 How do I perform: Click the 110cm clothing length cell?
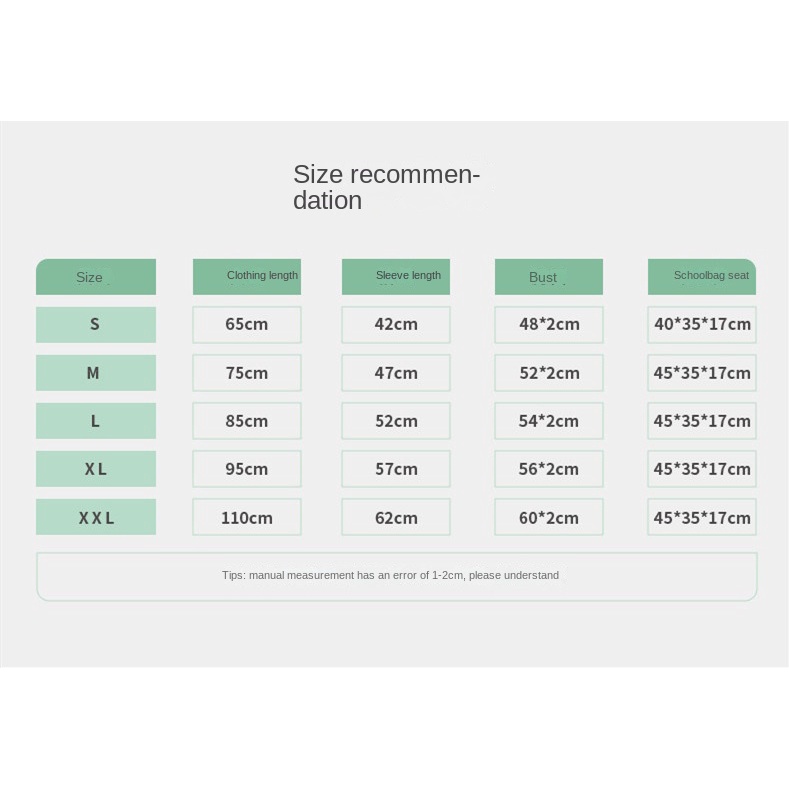coord(247,517)
